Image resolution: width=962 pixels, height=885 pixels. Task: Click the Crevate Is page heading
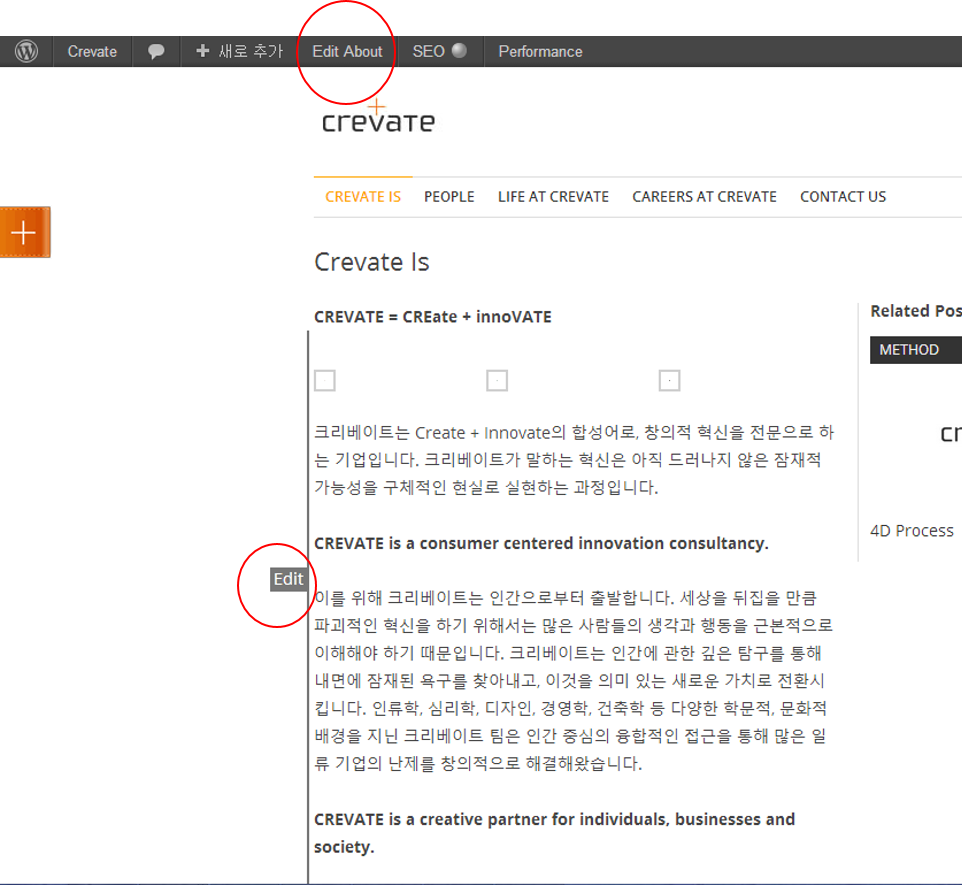372,262
